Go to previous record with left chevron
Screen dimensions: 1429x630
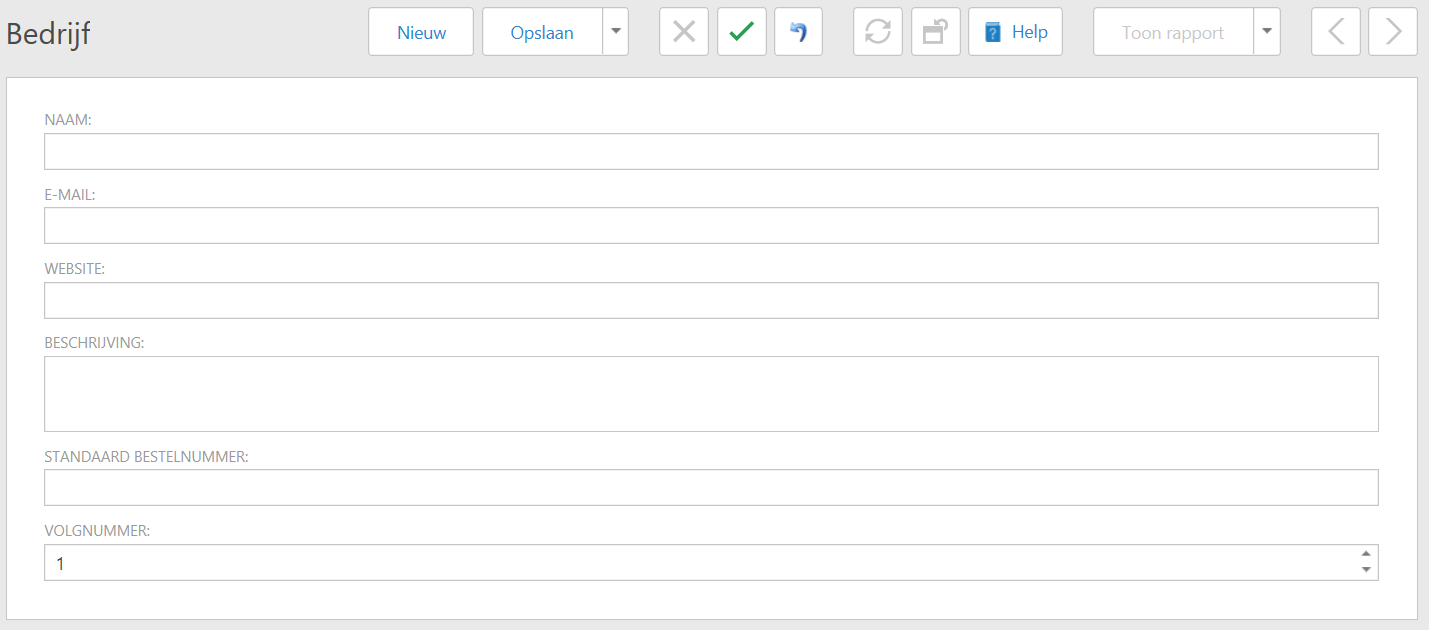[1335, 32]
